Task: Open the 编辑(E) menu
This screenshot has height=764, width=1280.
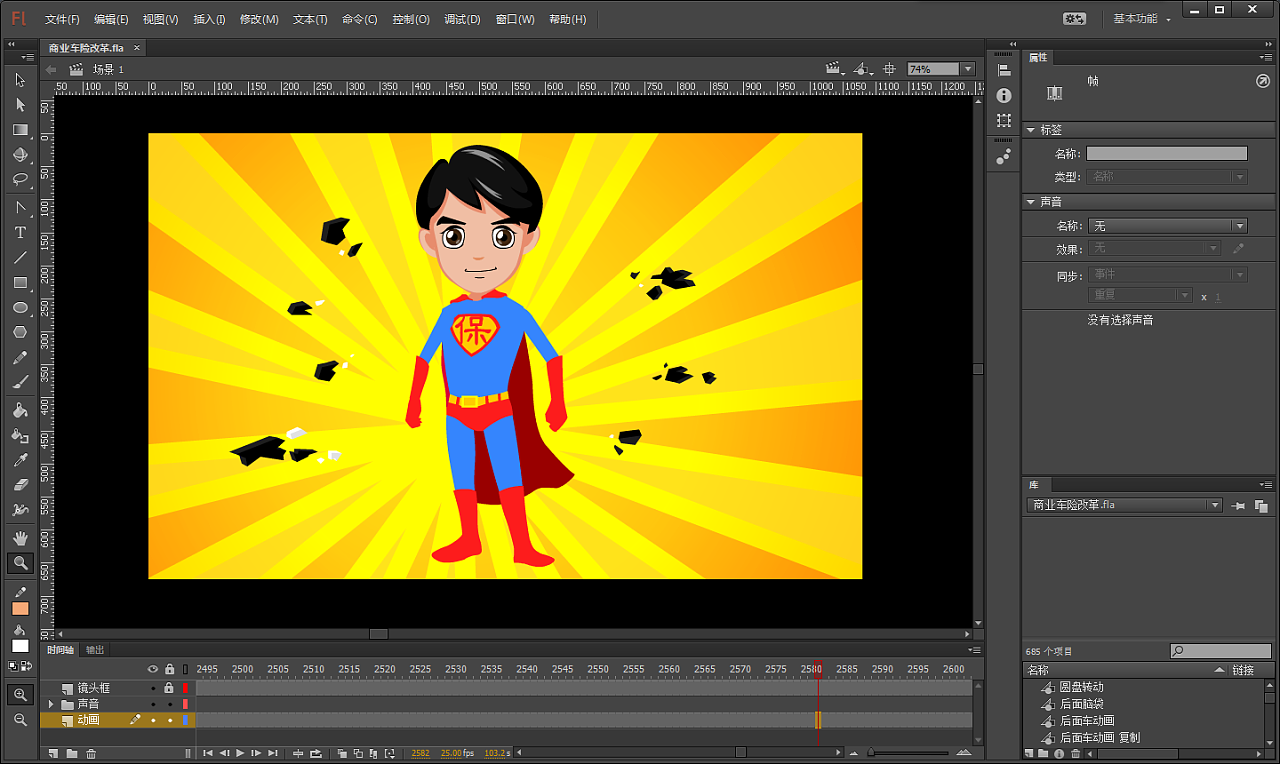Action: pyautogui.click(x=111, y=19)
